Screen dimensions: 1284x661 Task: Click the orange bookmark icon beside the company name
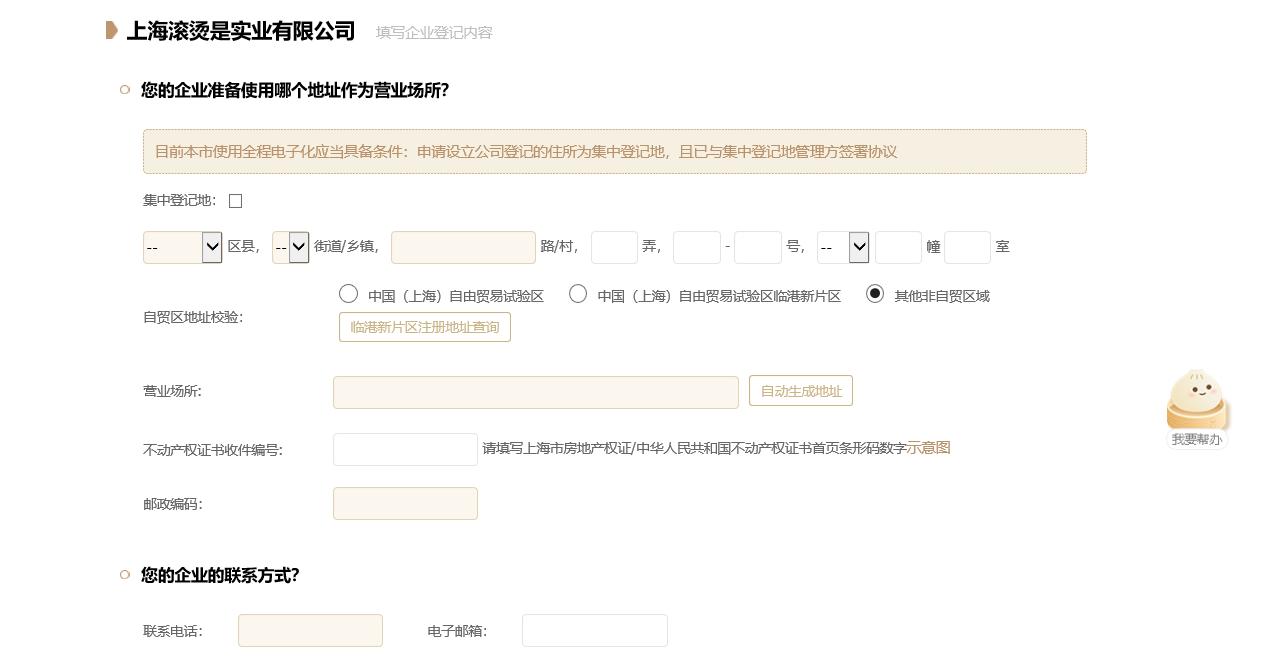pos(111,30)
